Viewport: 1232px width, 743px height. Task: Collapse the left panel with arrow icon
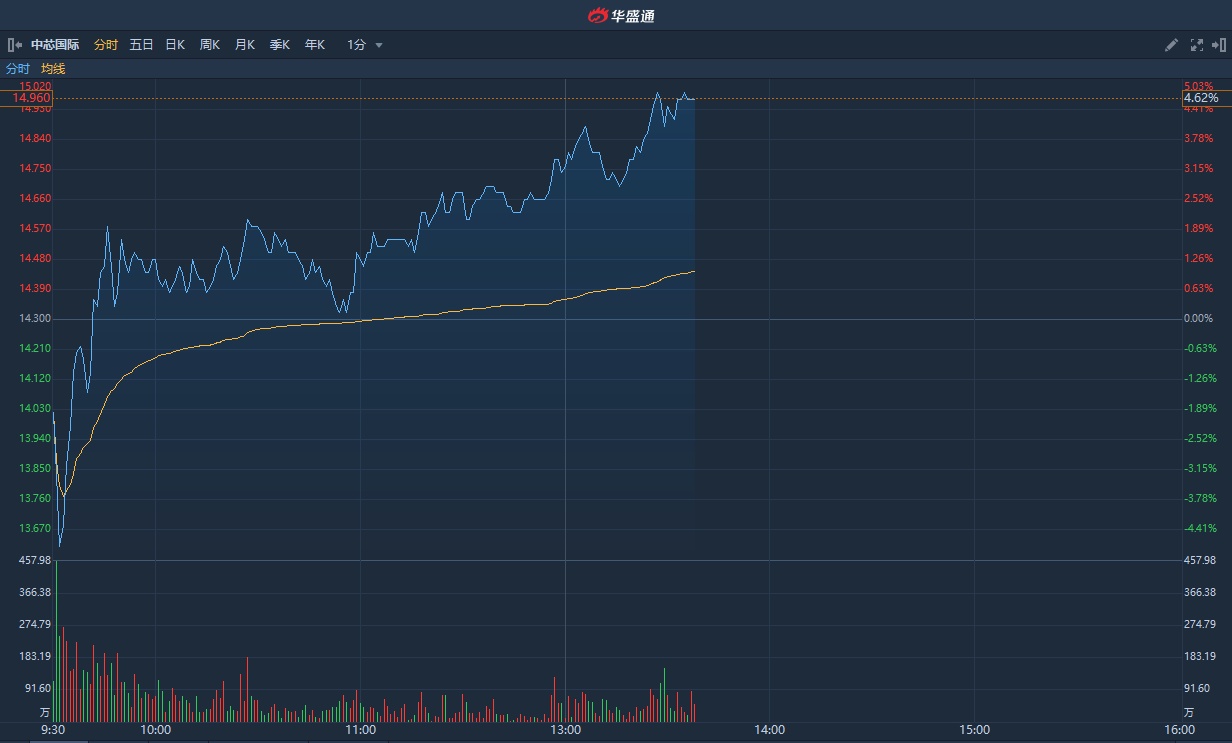click(15, 45)
